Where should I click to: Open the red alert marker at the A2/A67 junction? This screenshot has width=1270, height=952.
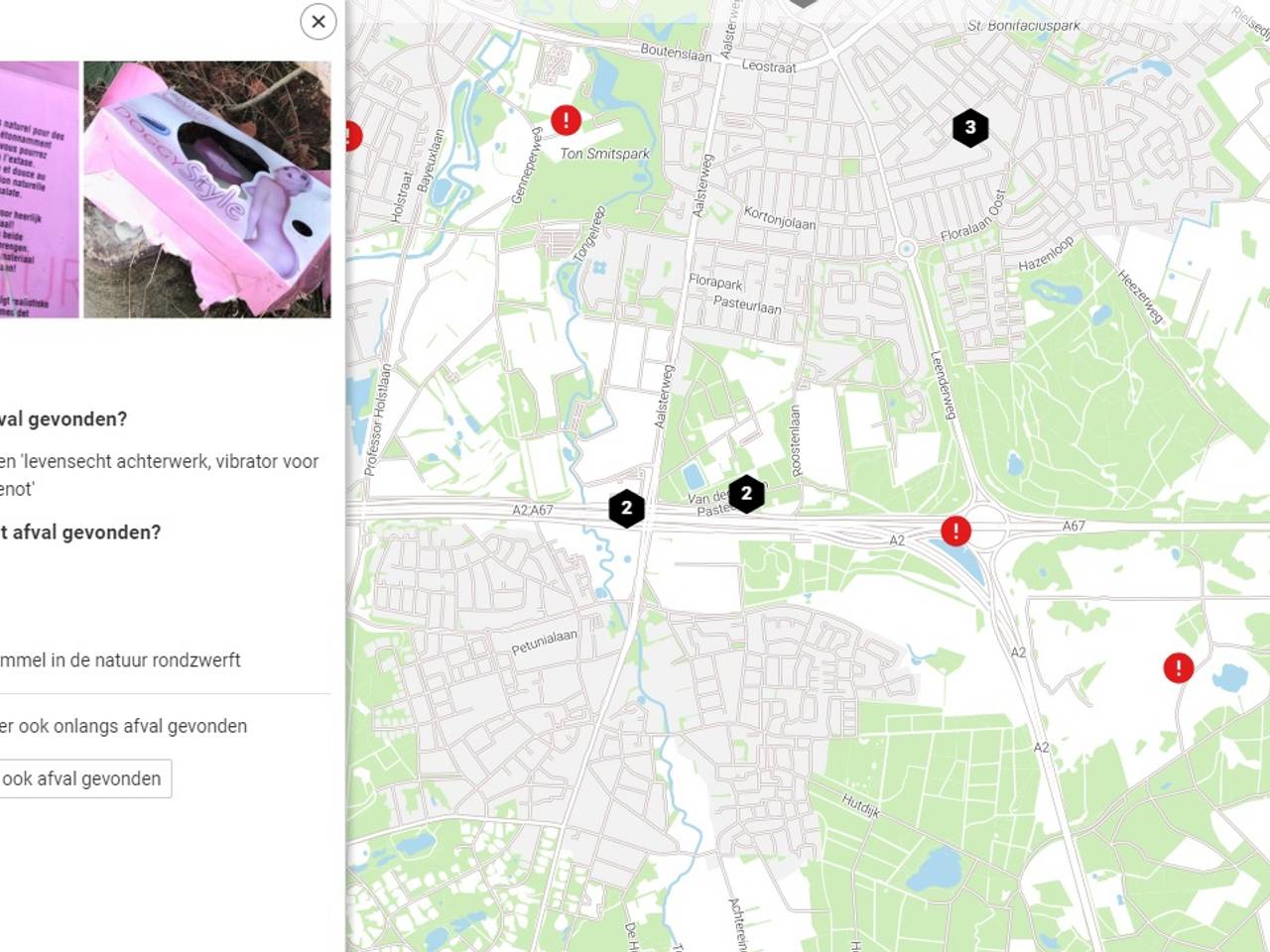point(955,531)
